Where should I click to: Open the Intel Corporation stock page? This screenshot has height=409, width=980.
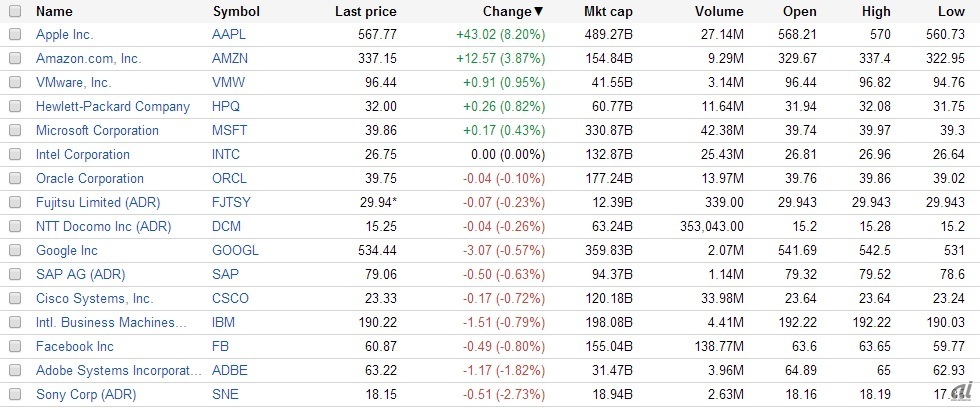[82, 155]
